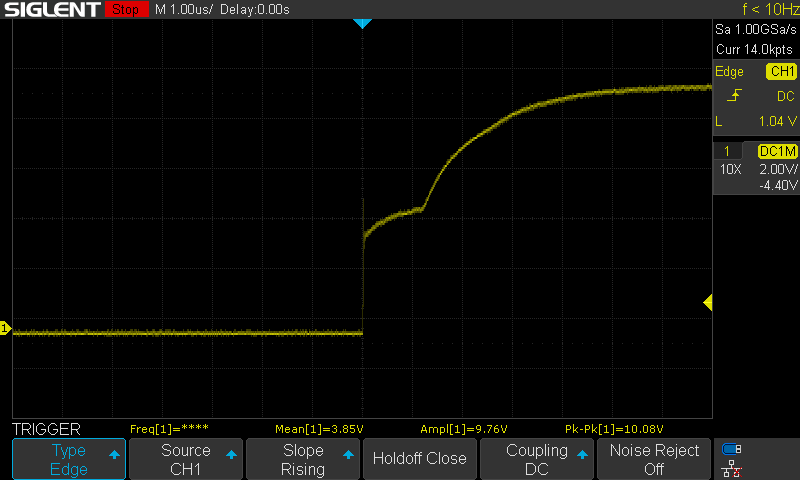Click the f < 10Hz frequency counter
Image resolution: width=800 pixels, height=480 pixels.
click(770, 9)
